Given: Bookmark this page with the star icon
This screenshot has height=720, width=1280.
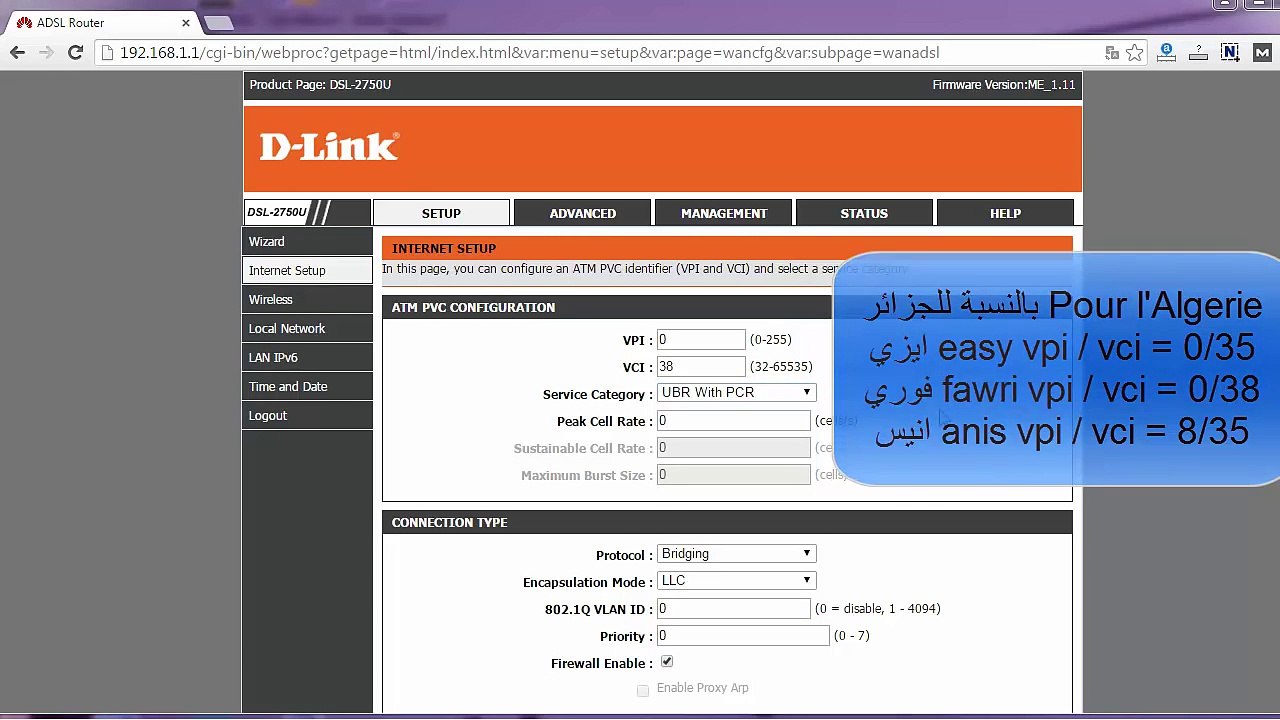Looking at the screenshot, I should pyautogui.click(x=1135, y=53).
